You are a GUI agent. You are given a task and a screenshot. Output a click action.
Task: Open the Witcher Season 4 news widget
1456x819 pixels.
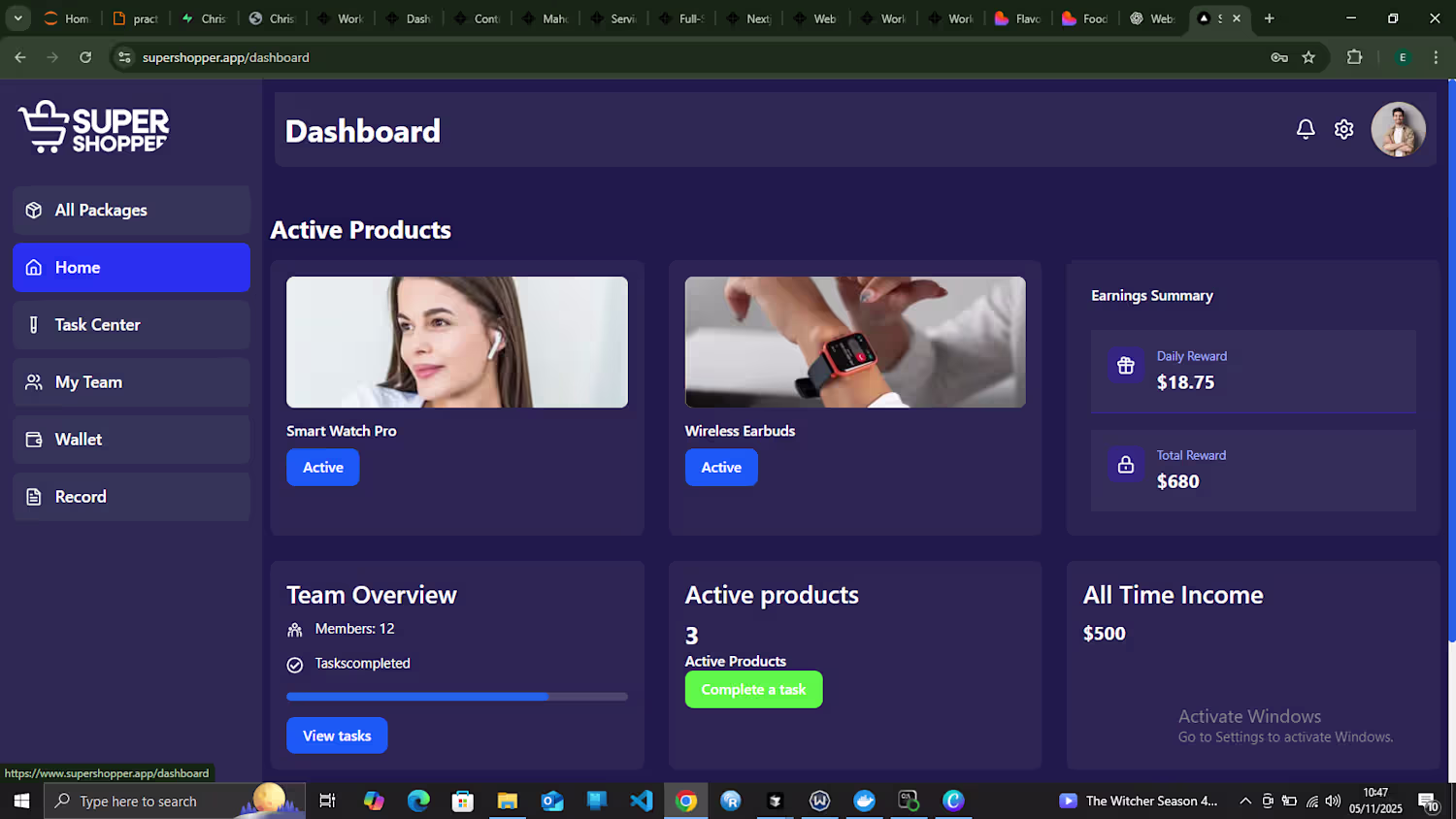click(x=1138, y=801)
